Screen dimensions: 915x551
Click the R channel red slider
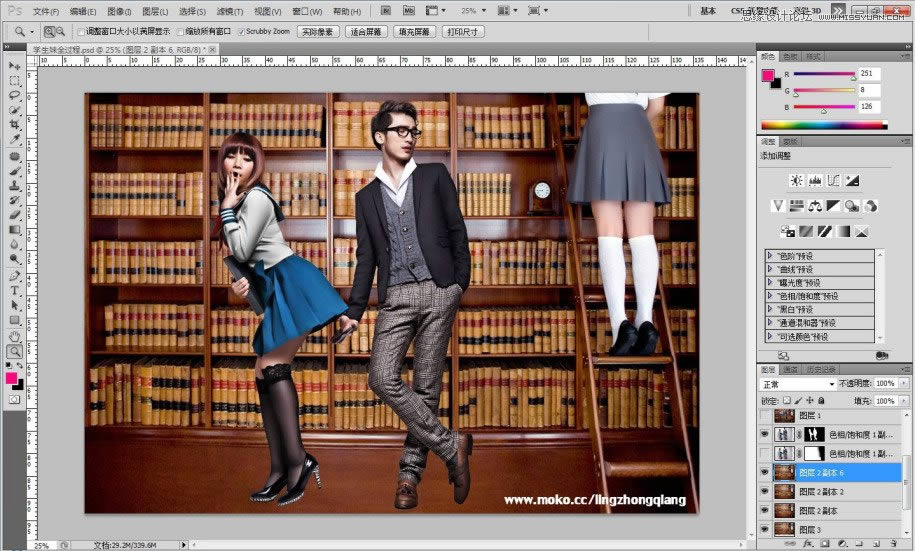point(853,77)
